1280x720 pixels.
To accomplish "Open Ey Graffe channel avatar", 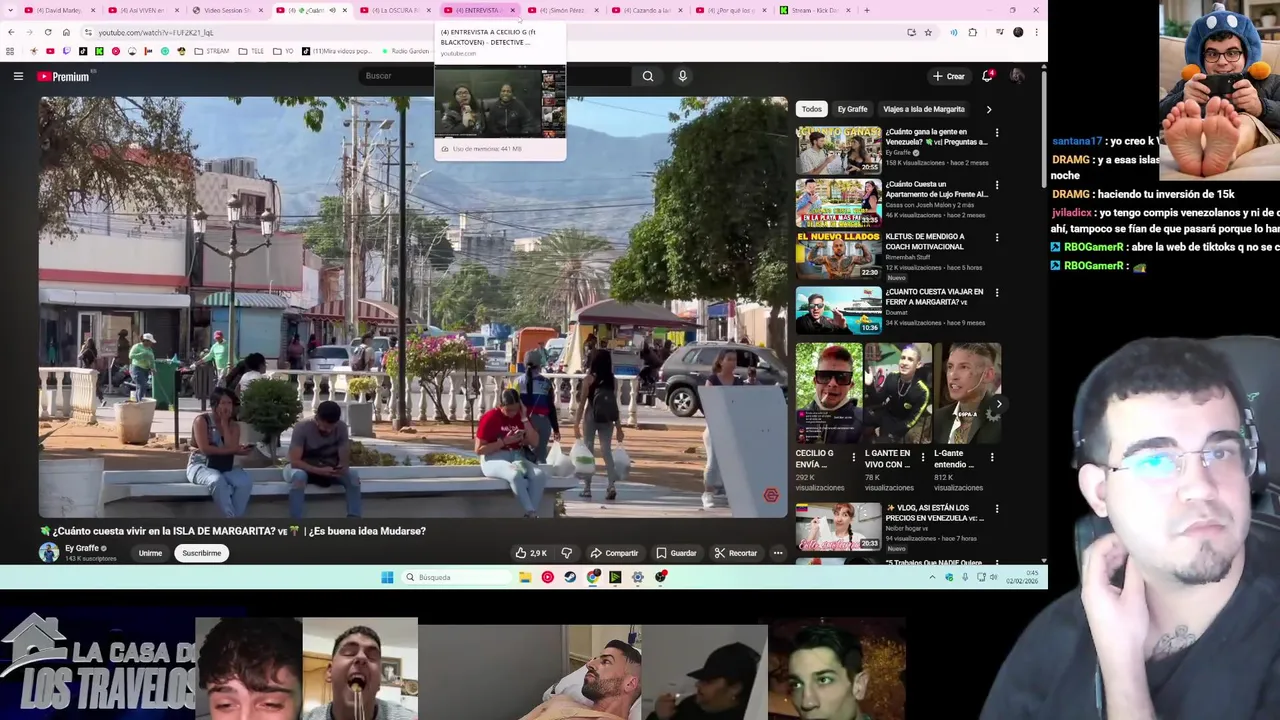I will click(x=49, y=552).
